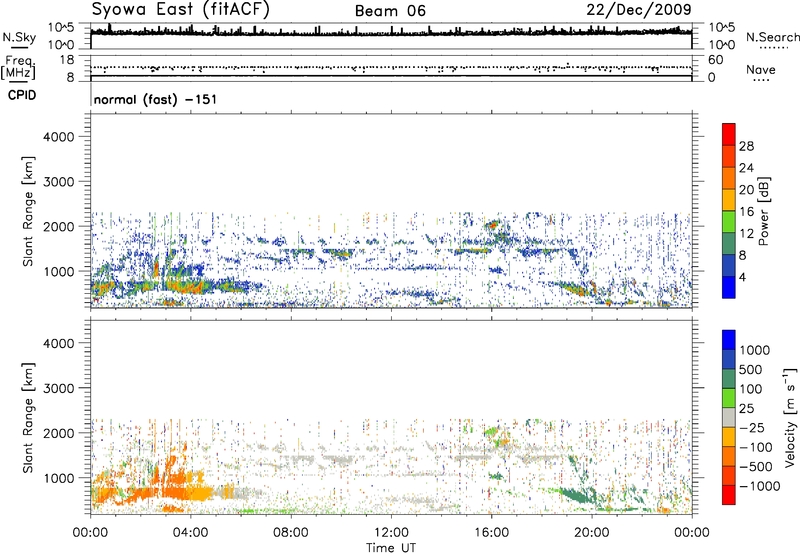Click the 'Power [dB]' colorbar label

pos(763,211)
